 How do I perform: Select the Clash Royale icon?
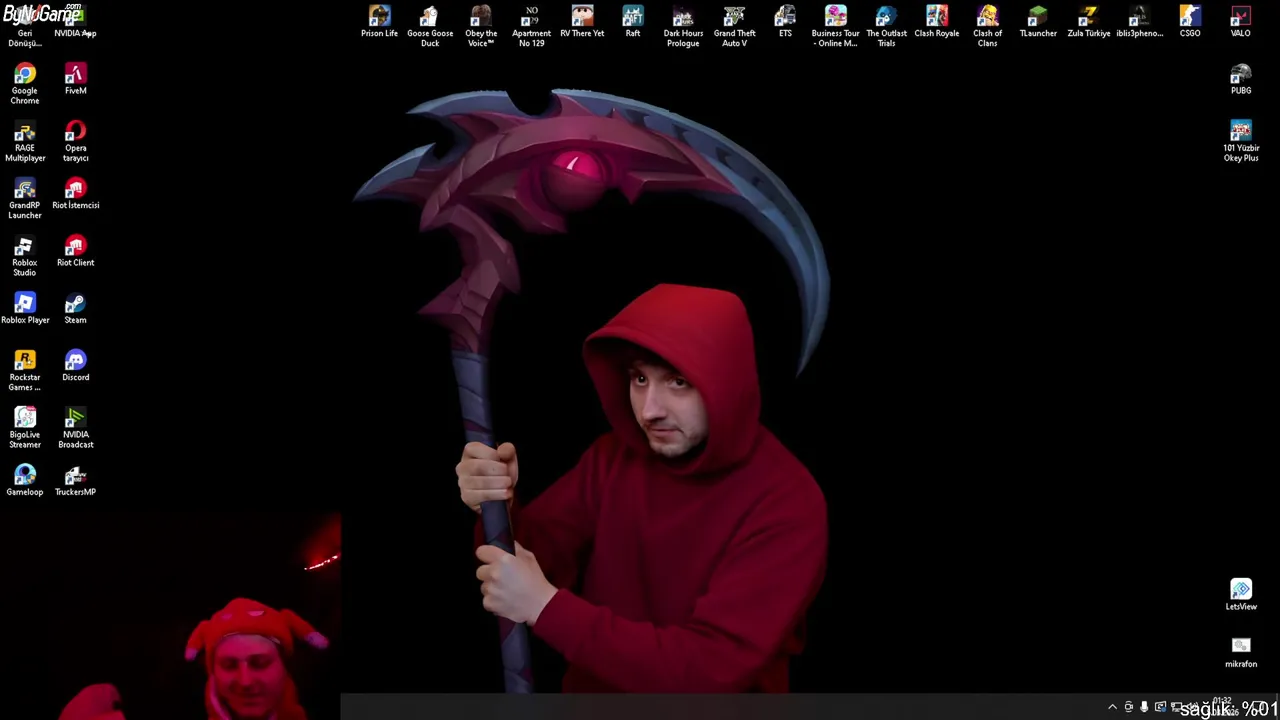coord(937,22)
